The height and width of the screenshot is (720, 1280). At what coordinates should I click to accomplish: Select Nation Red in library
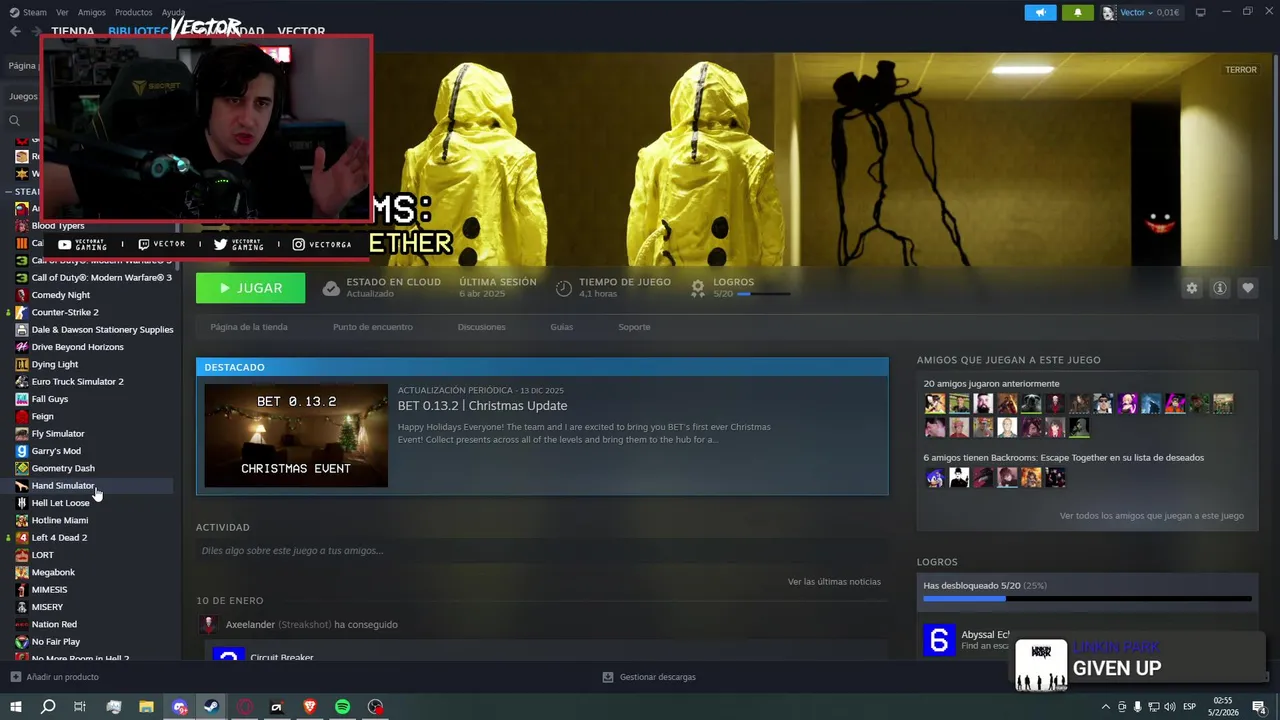88,625
